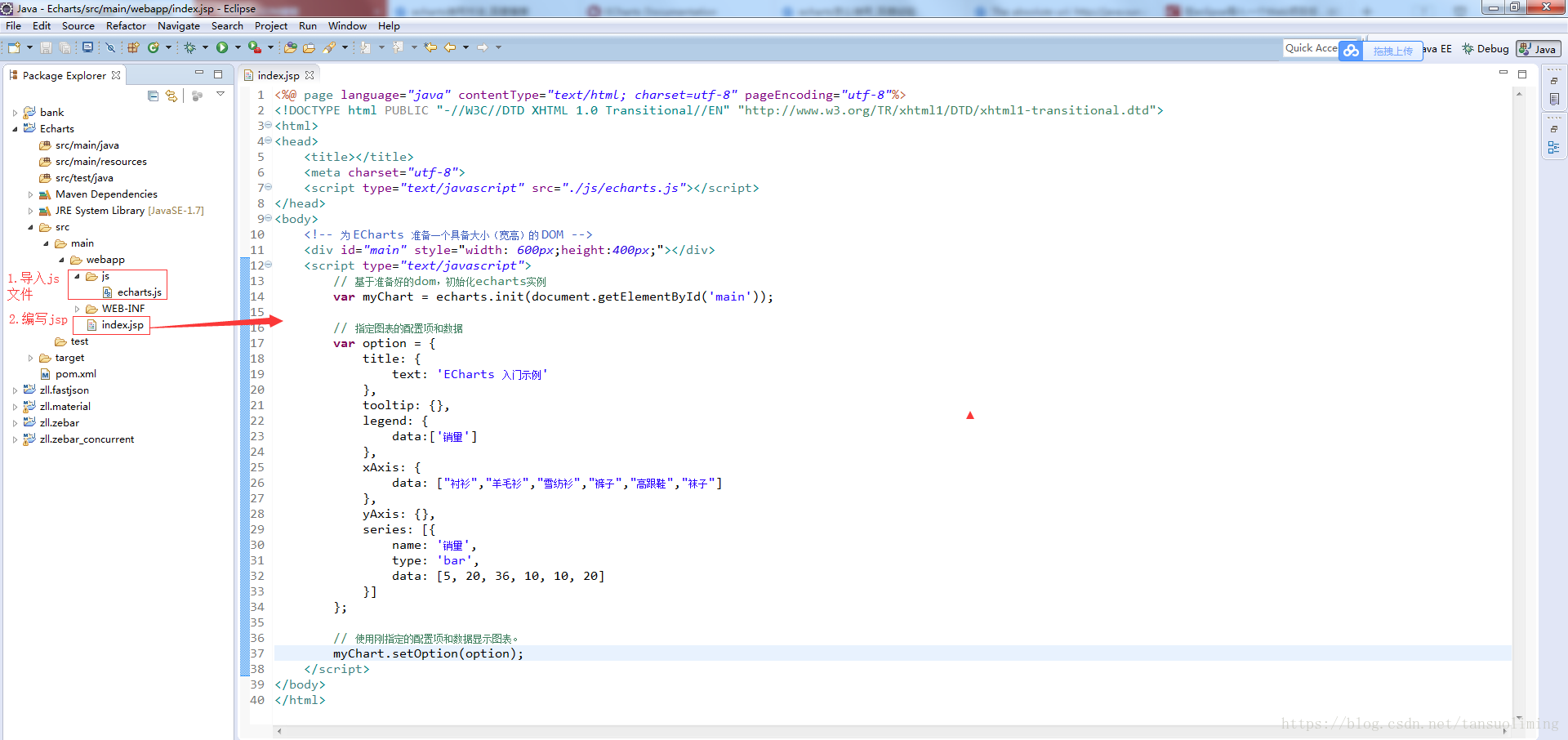Close the index.jsp editor tab
Image resolution: width=1568 pixels, height=740 pixels.
pyautogui.click(x=310, y=75)
